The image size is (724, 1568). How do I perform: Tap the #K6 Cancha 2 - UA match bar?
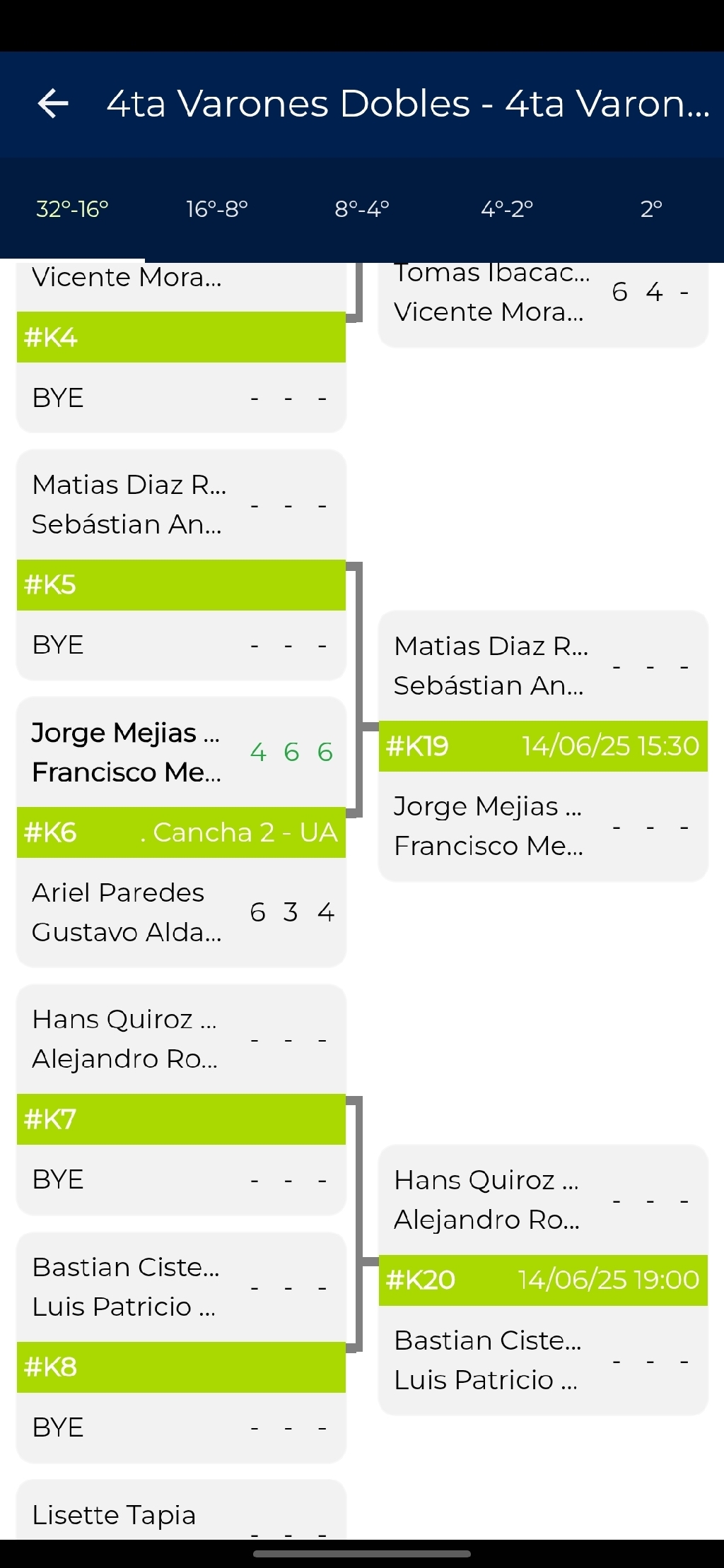click(181, 832)
